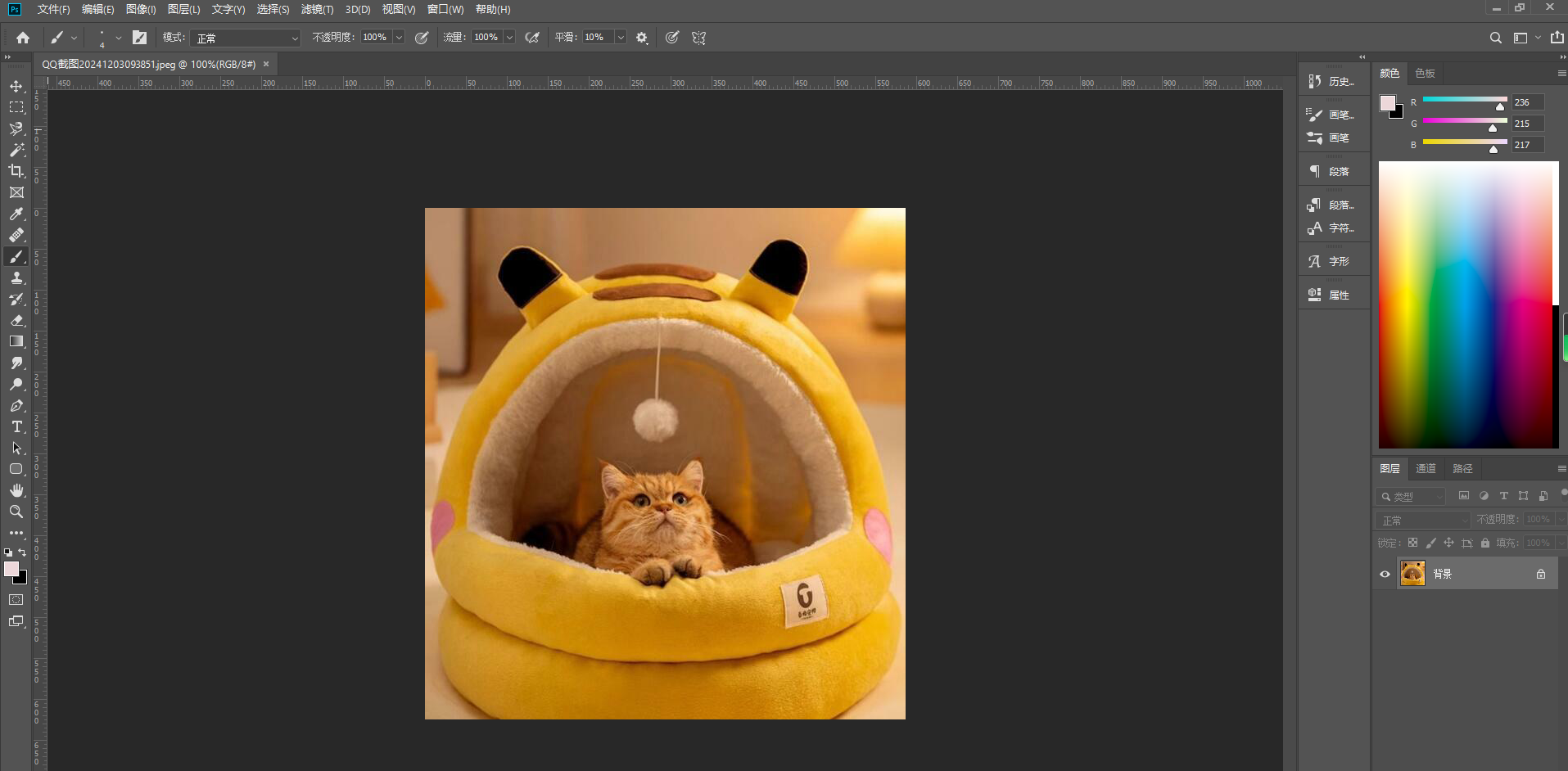Switch to the 路径 tab
This screenshot has height=771, width=1568.
pos(1462,468)
